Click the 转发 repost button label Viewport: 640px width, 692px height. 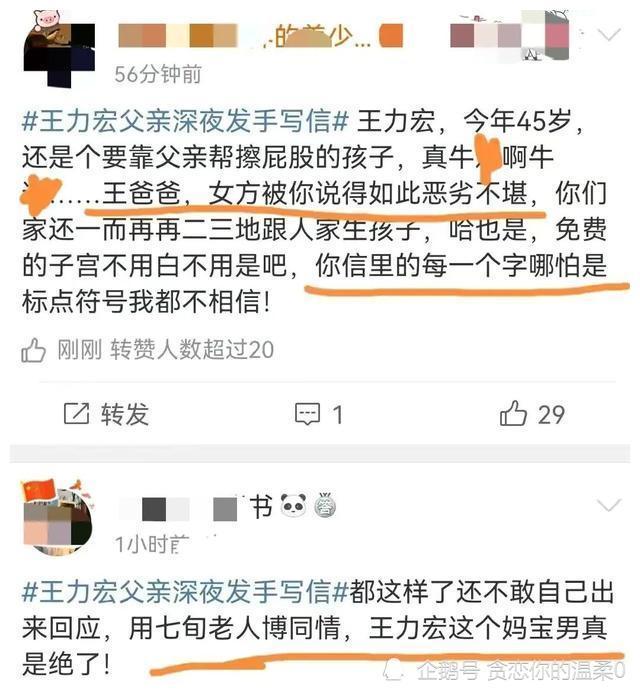125,414
